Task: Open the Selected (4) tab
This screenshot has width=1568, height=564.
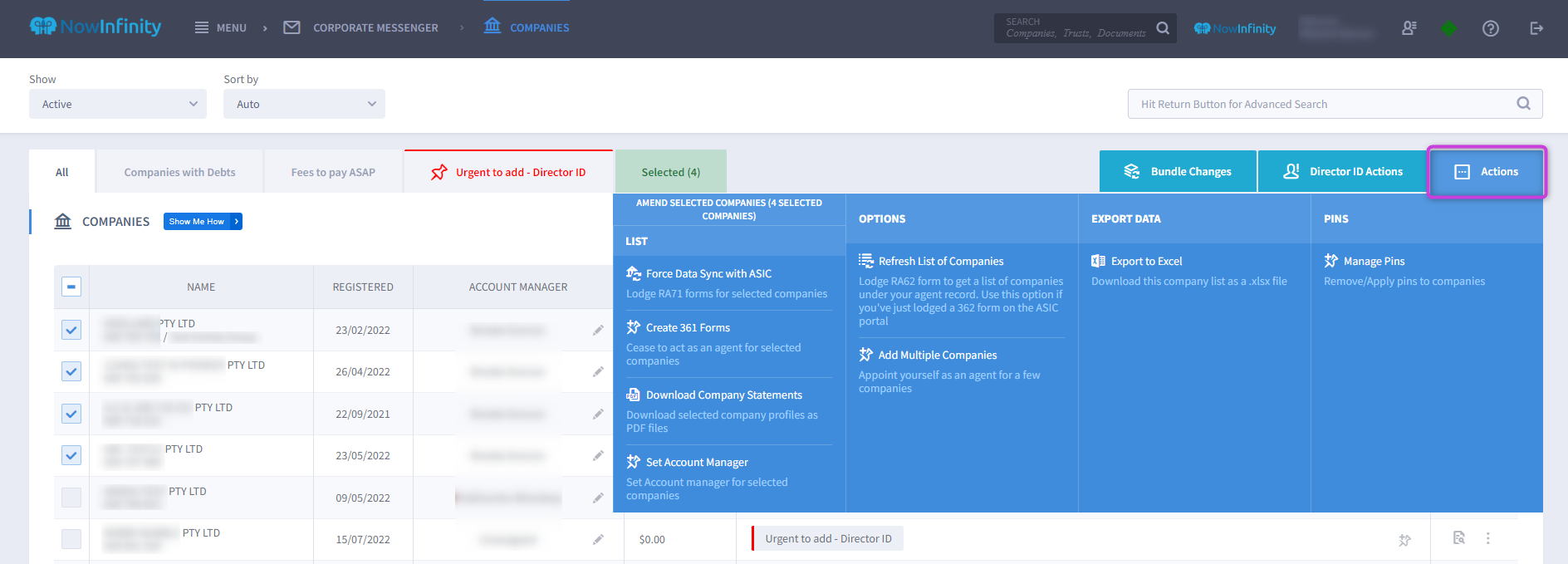Action: click(x=670, y=173)
